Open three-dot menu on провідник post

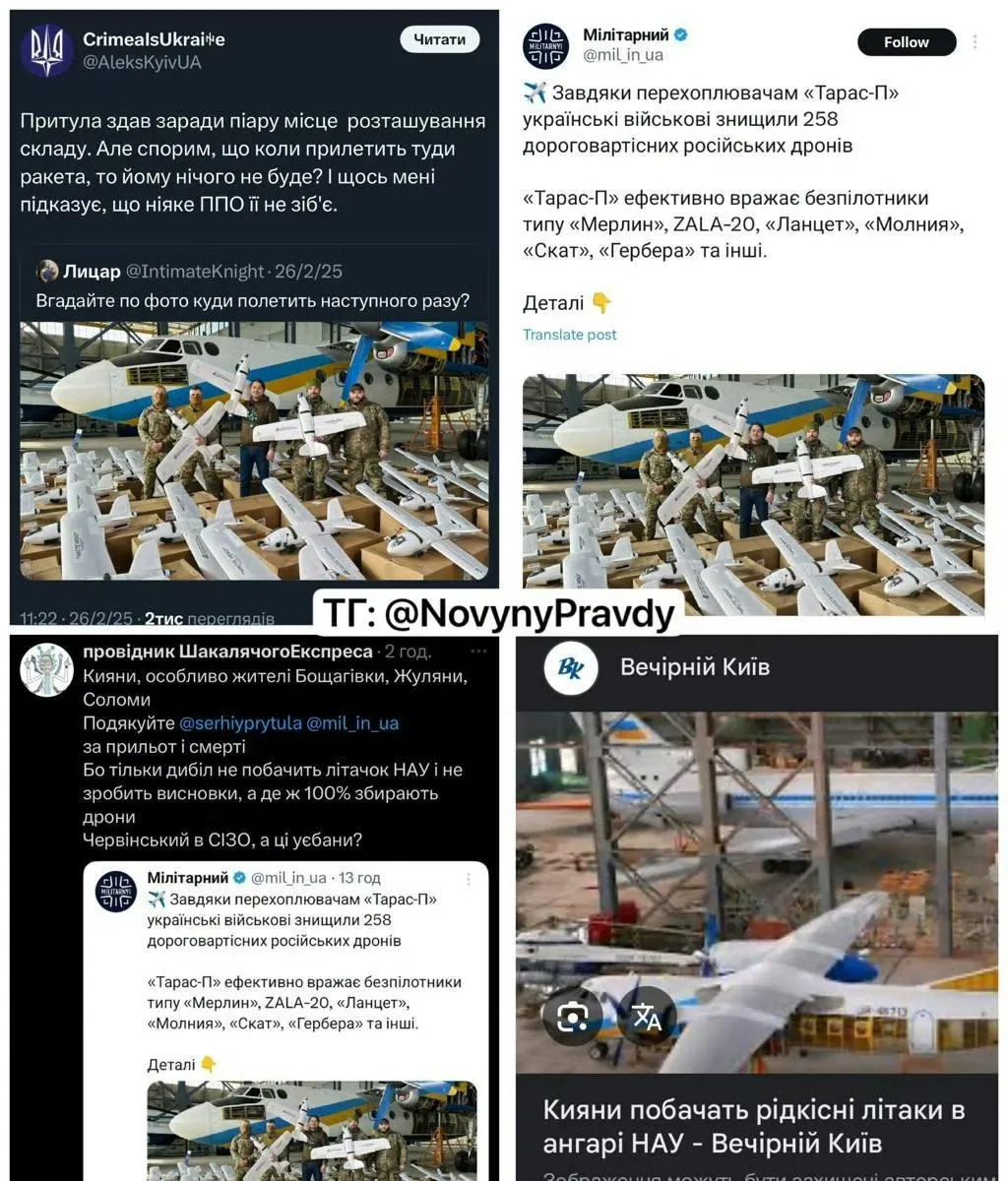[x=479, y=652]
